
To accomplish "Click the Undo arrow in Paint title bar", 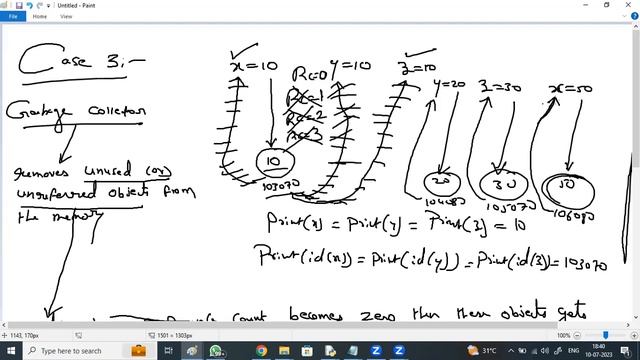I will 29,5.
